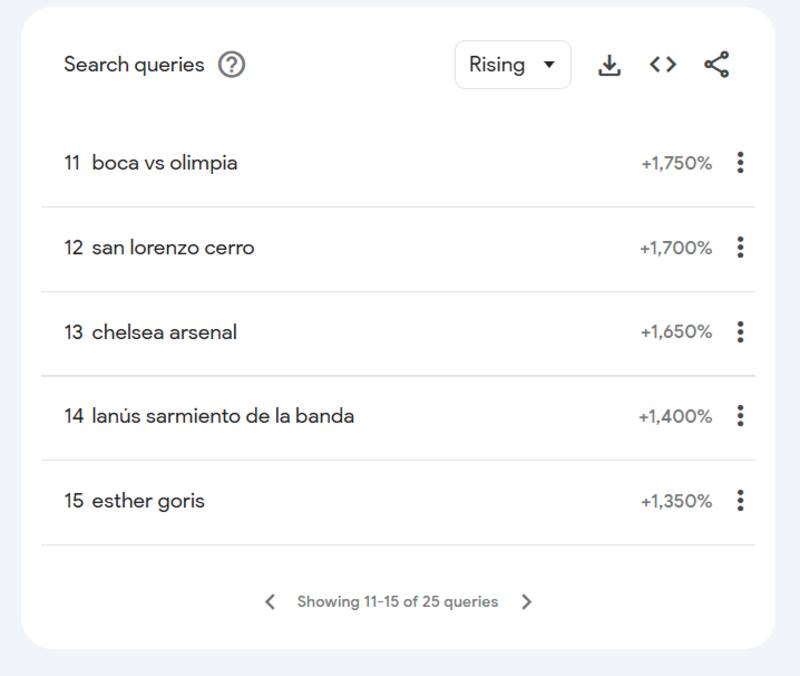Click the share icon
Viewport: 800px width, 676px height.
tap(716, 65)
